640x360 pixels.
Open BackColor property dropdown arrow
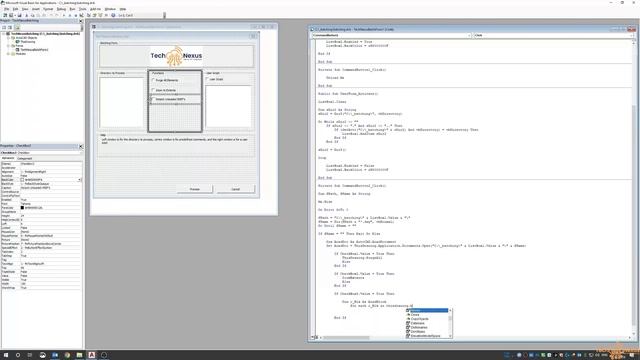[80, 180]
